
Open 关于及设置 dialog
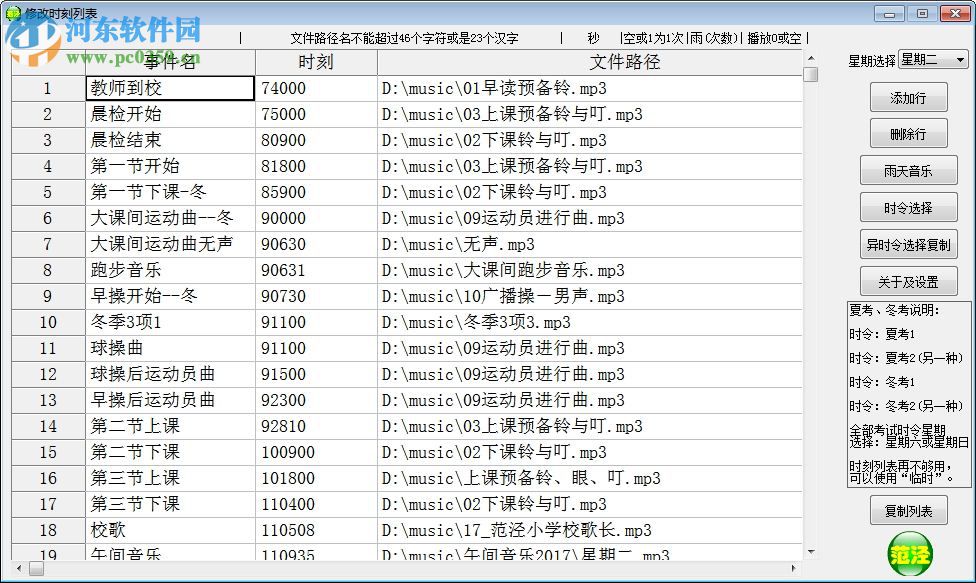909,281
